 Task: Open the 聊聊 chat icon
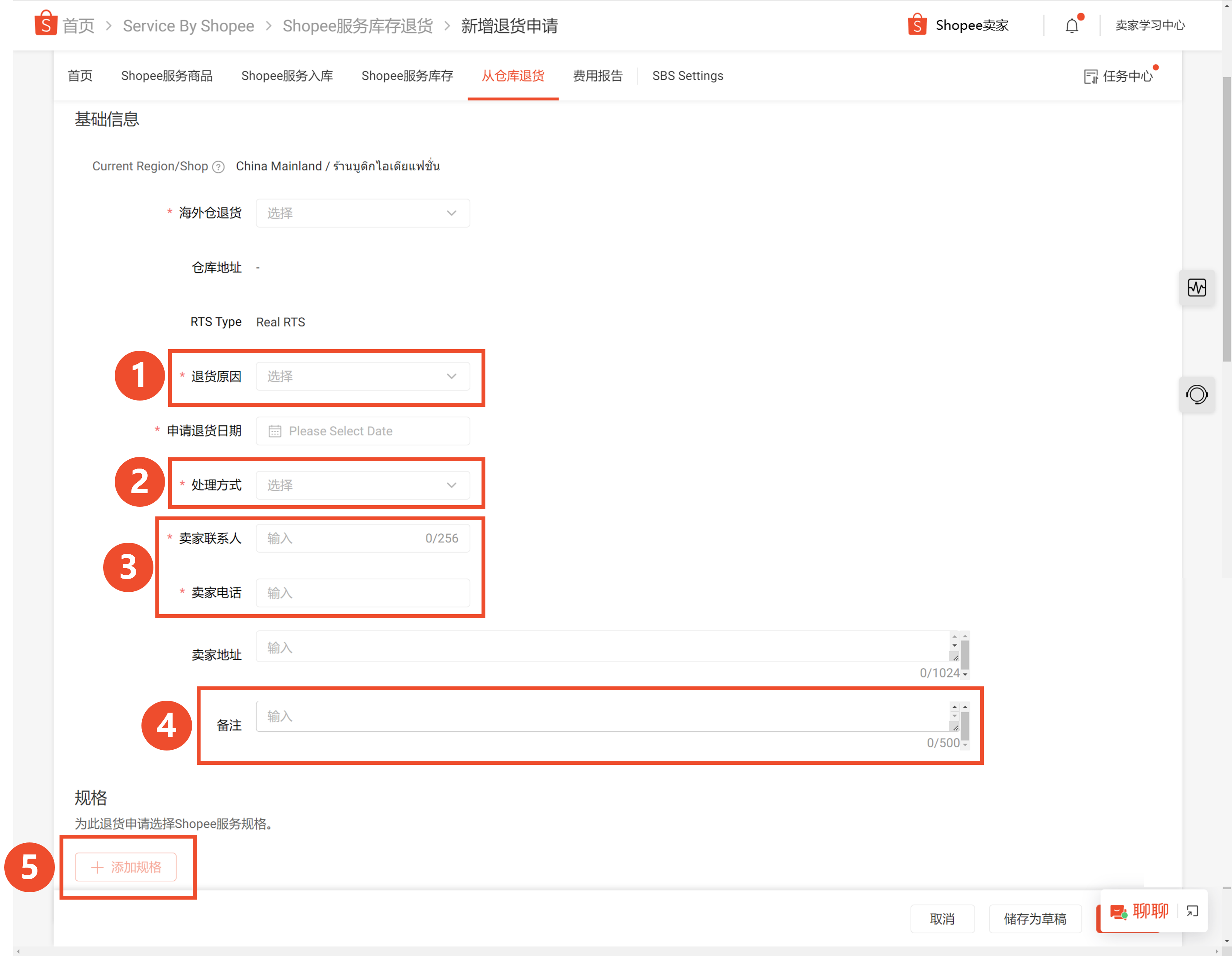click(1119, 912)
